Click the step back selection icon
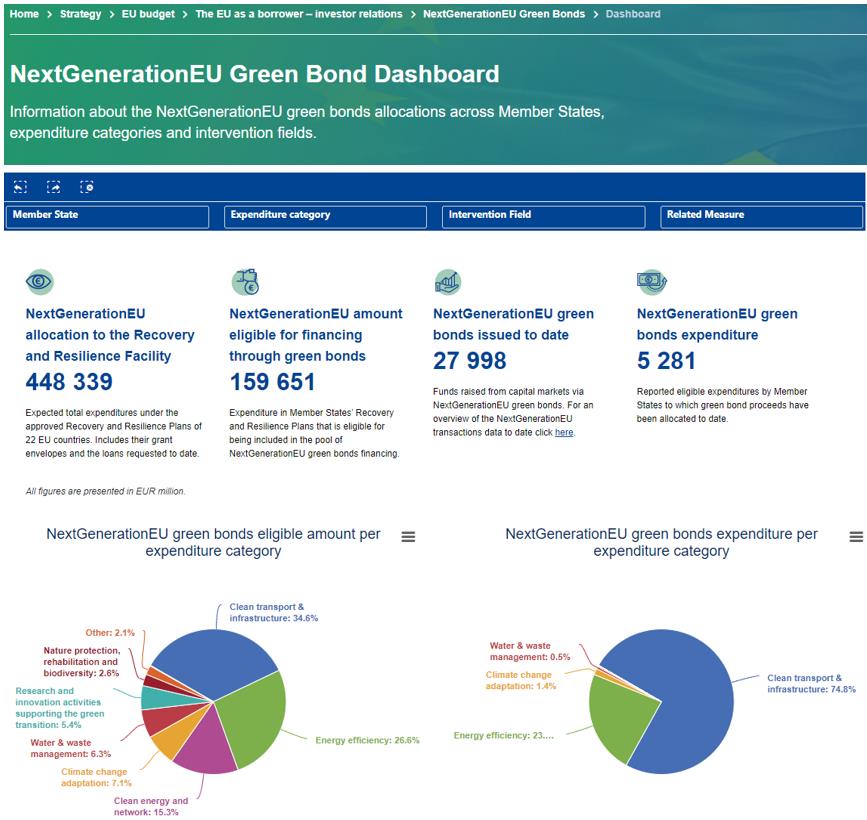This screenshot has width=867, height=820. [x=20, y=187]
